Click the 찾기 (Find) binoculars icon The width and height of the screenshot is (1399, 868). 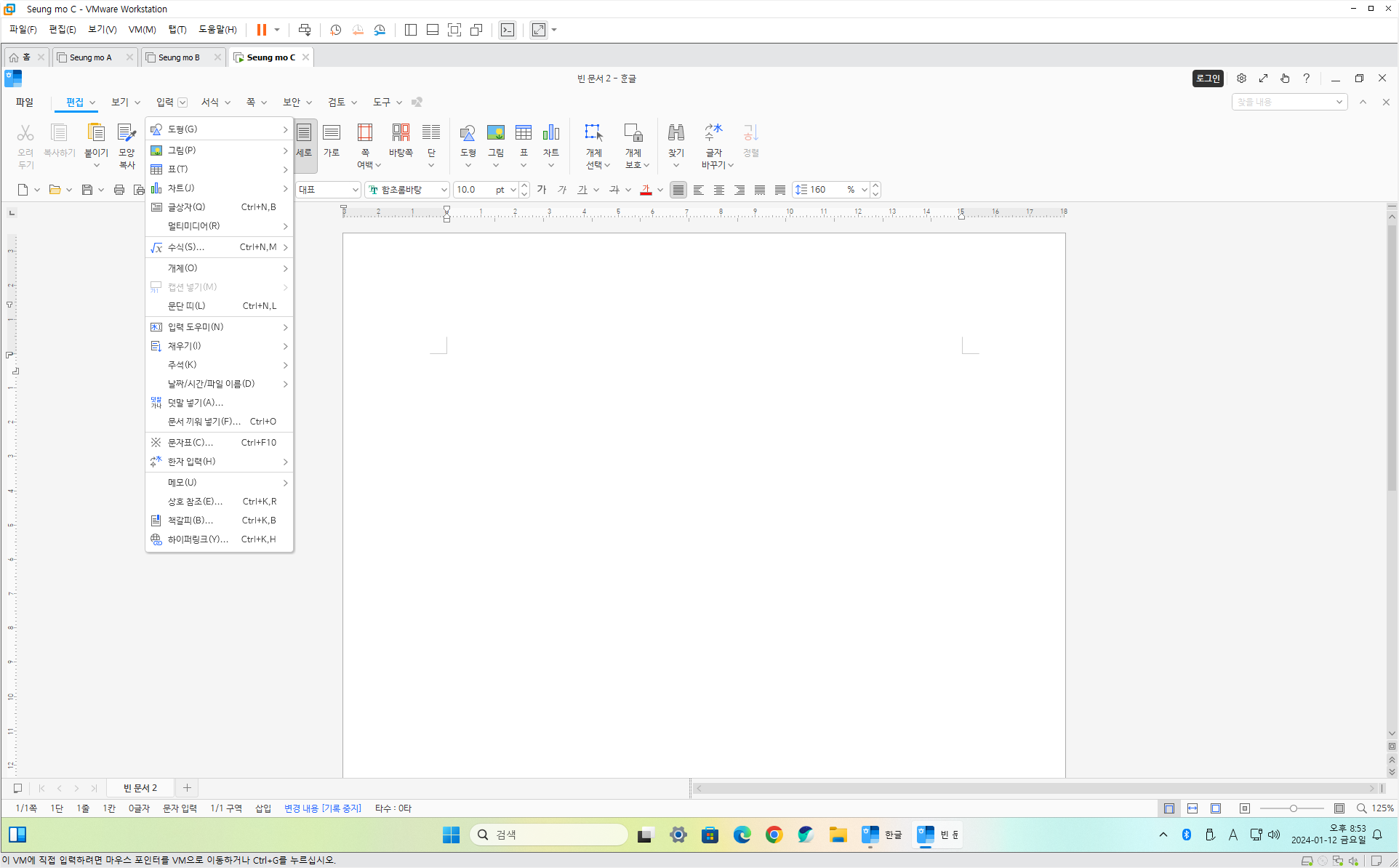tap(676, 134)
